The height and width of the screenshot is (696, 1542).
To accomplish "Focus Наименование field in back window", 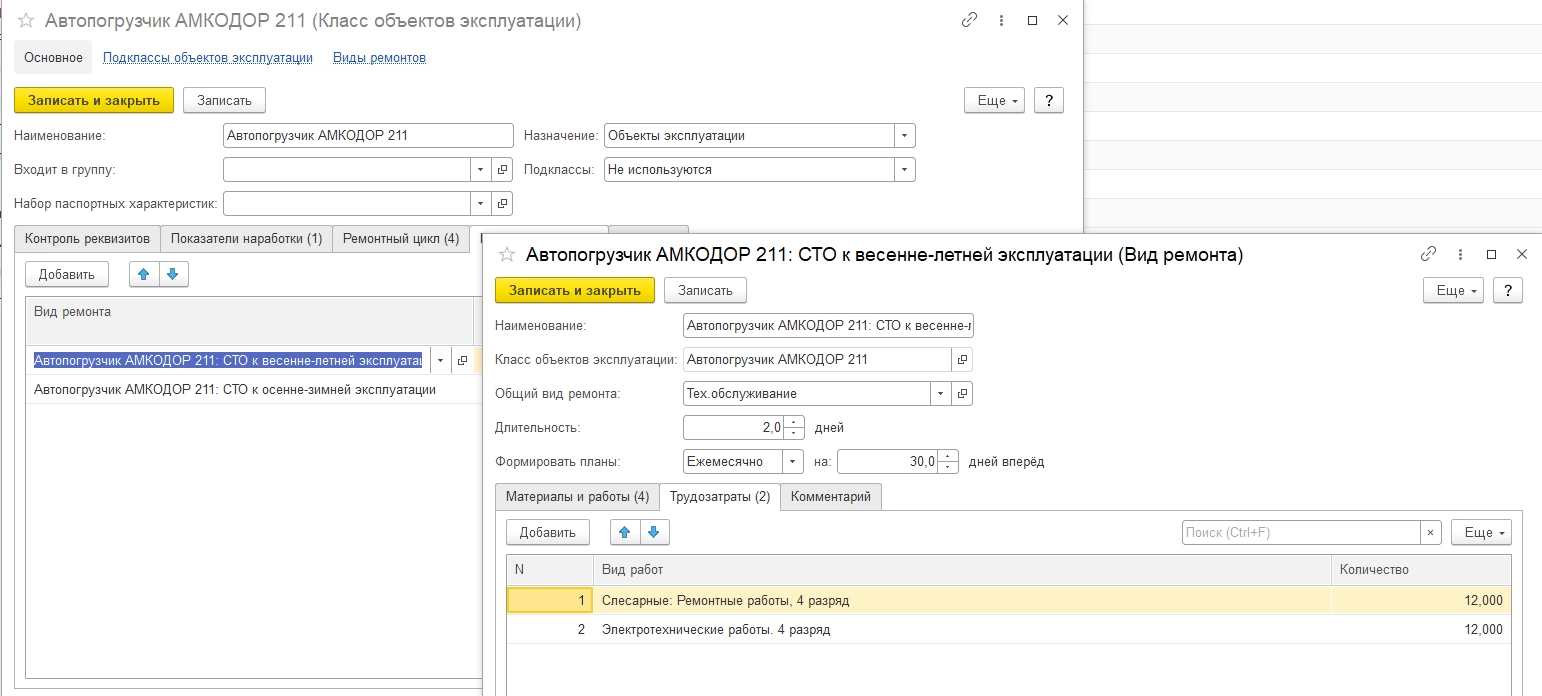I will click(368, 136).
